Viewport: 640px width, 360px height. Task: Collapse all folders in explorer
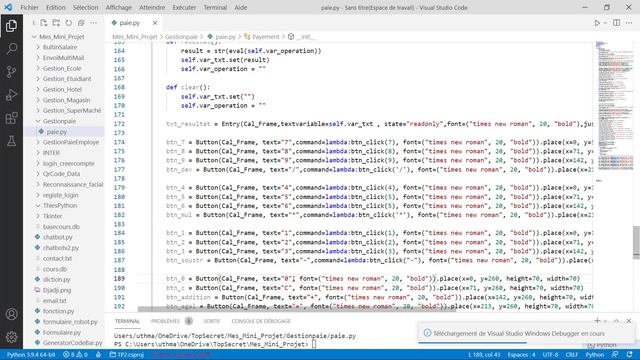(81, 23)
